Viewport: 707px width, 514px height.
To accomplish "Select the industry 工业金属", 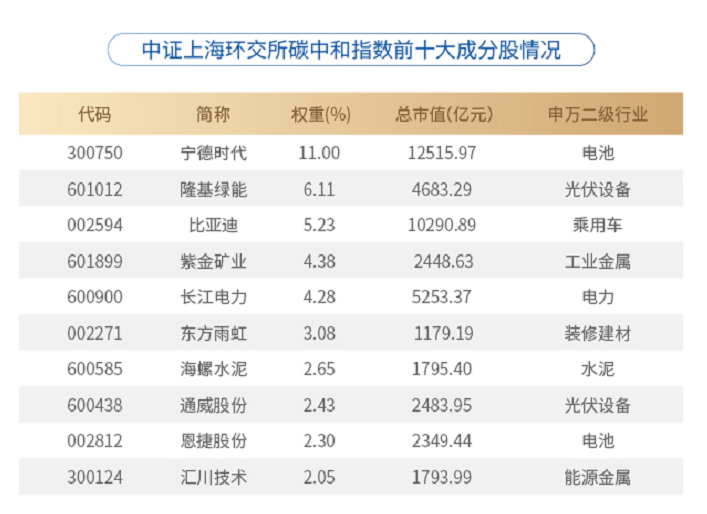I will (x=598, y=262).
